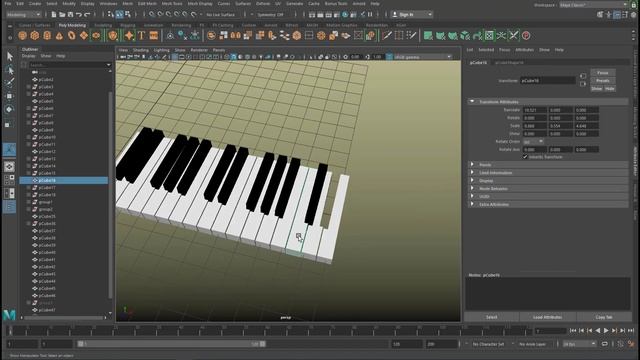Screen dimensions: 640x360
Task: Click the New Scene icon
Action: pos(53,15)
